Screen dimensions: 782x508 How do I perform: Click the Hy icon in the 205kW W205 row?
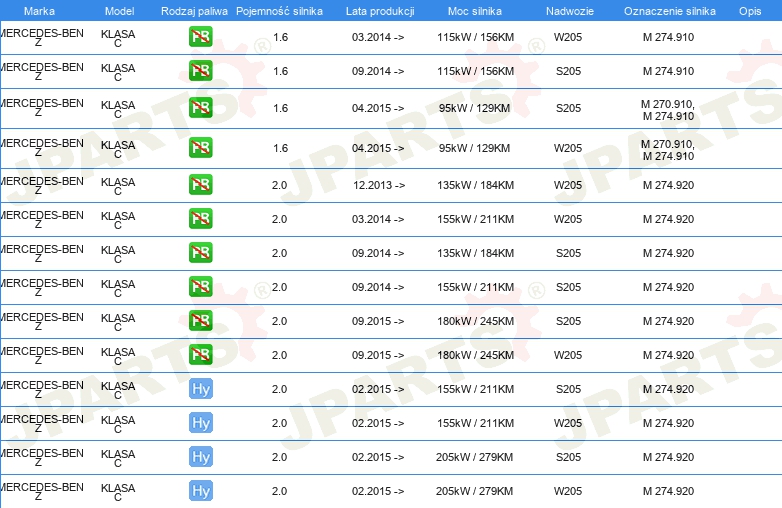coord(201,491)
